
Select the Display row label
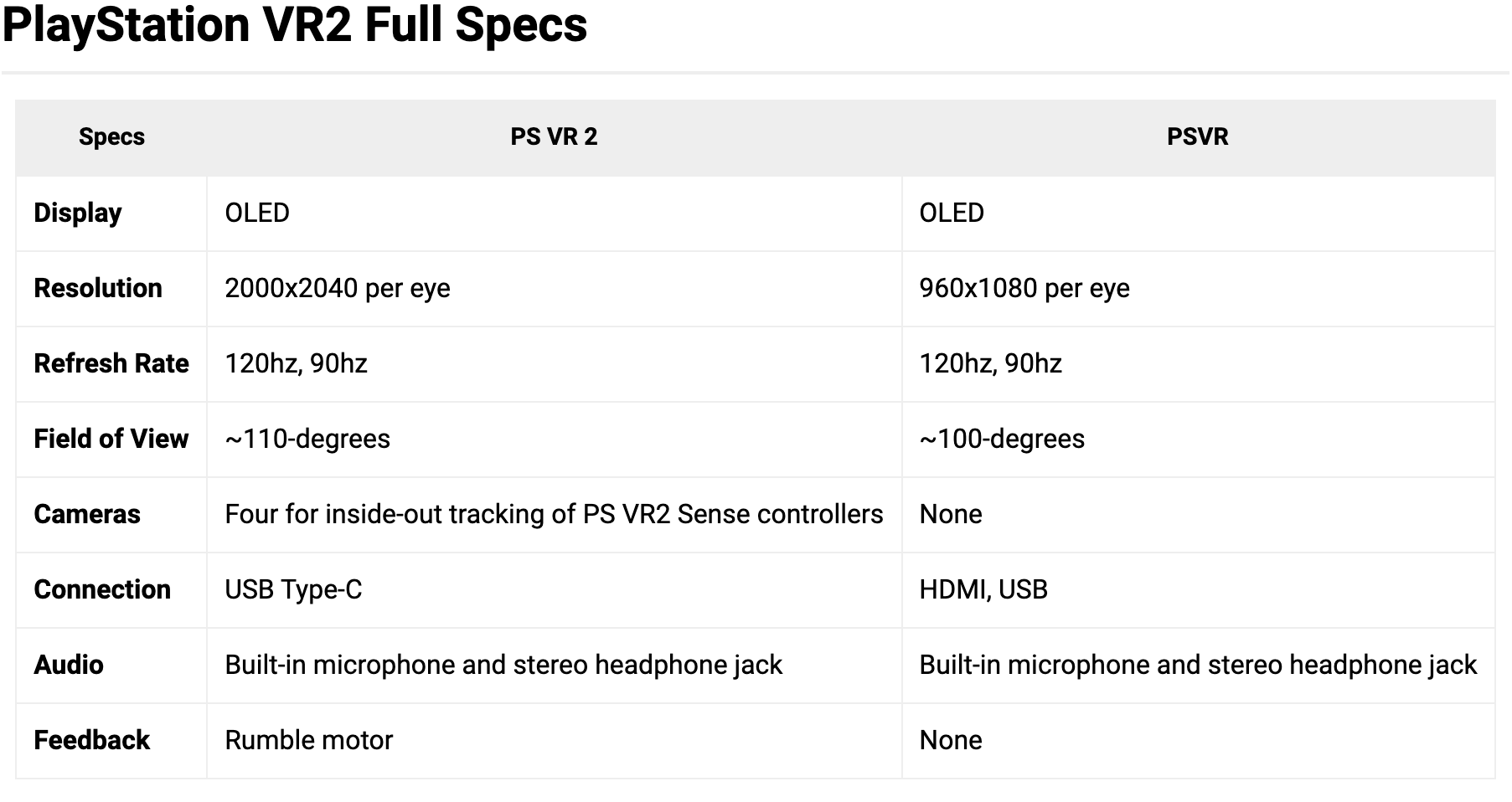[x=78, y=213]
